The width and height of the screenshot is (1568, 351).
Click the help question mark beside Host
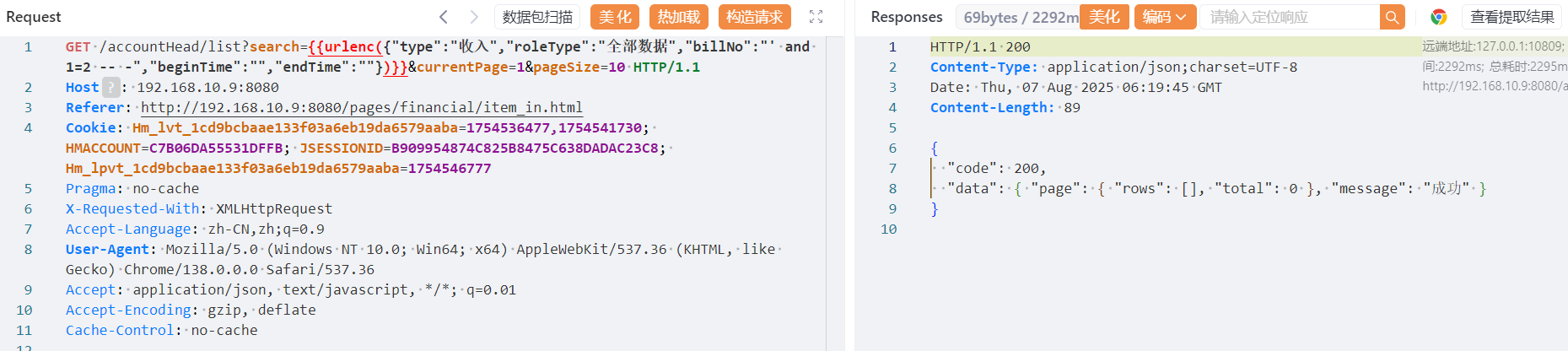(x=111, y=87)
